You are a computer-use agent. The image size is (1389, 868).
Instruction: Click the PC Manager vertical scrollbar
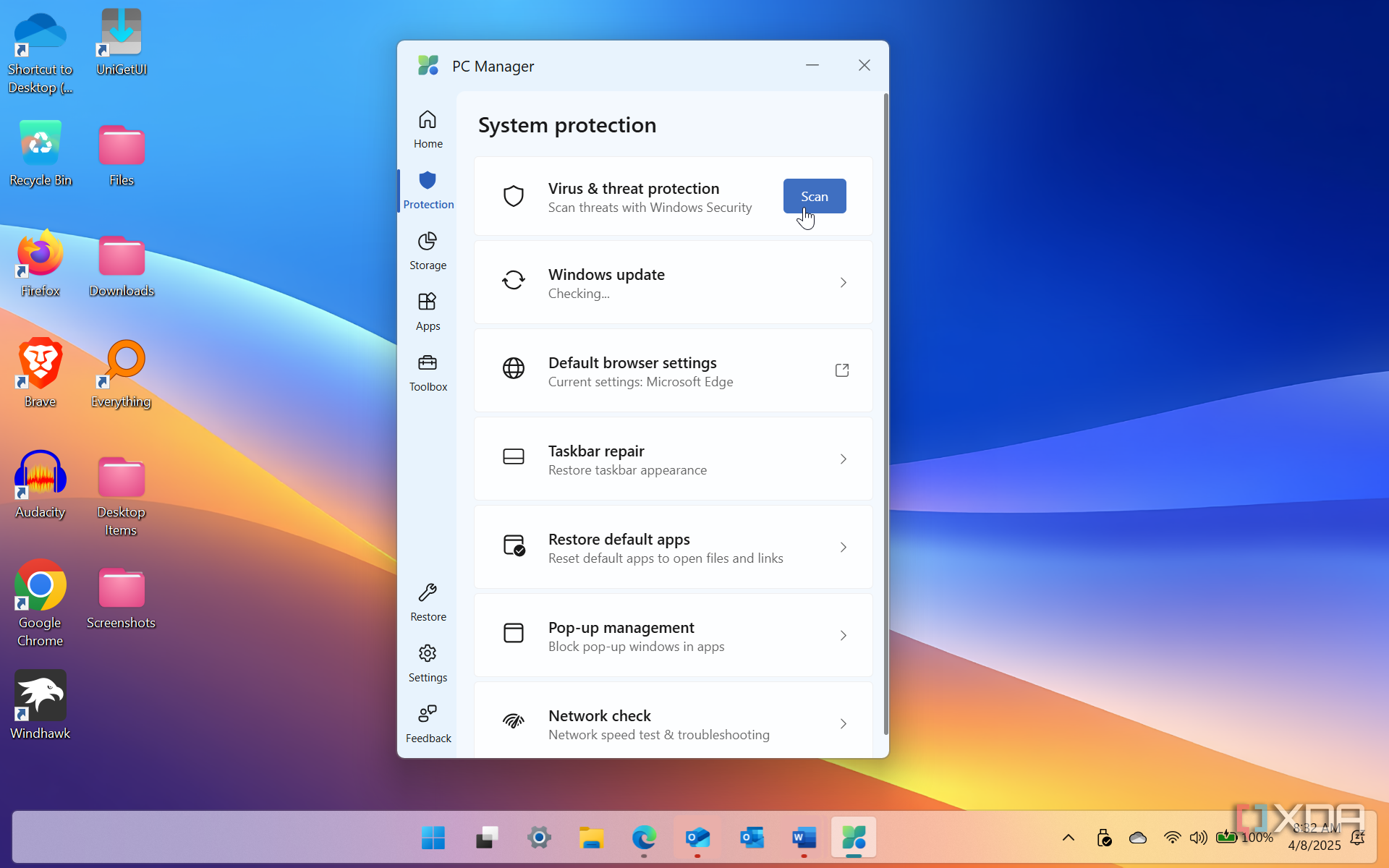point(885,414)
